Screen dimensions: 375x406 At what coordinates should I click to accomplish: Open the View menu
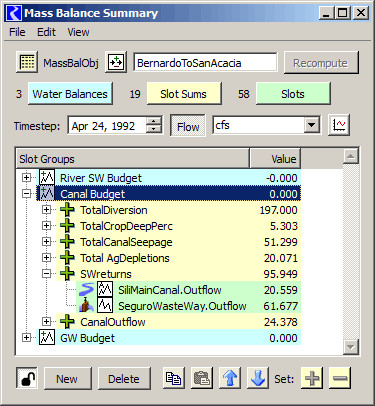click(78, 32)
